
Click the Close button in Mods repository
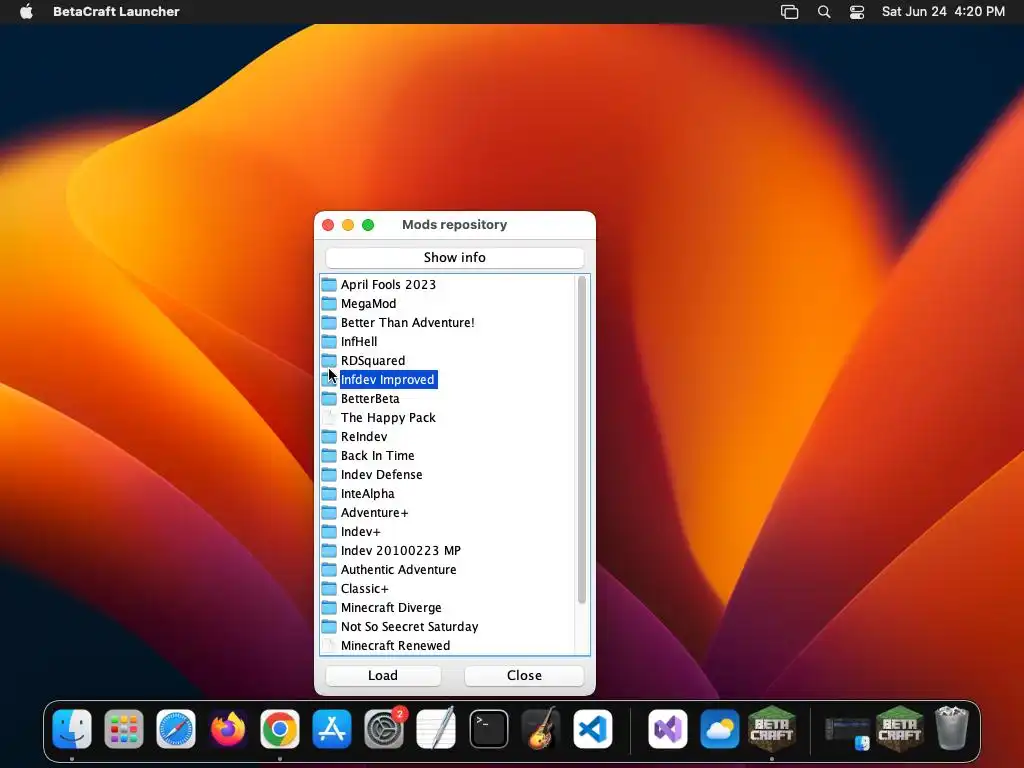(524, 675)
